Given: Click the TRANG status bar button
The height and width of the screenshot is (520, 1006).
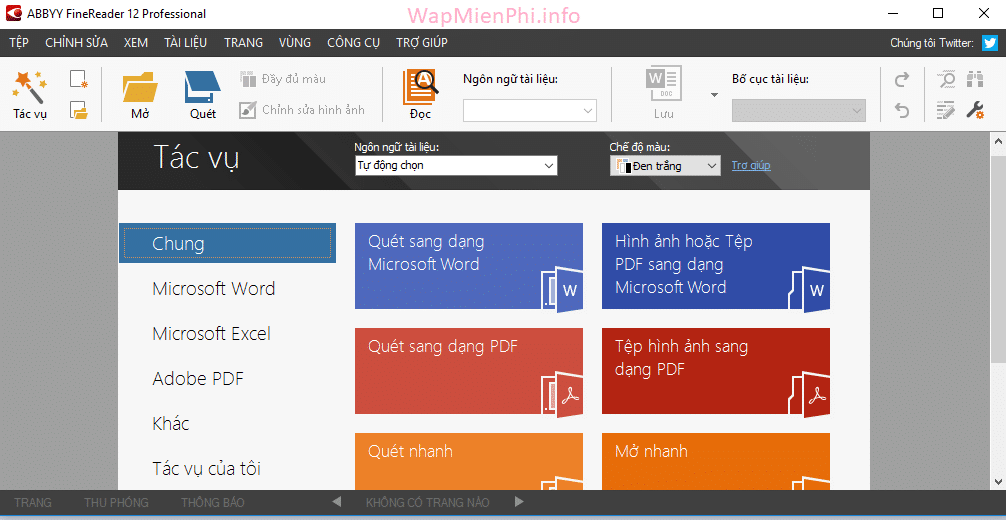Looking at the screenshot, I should (33, 502).
